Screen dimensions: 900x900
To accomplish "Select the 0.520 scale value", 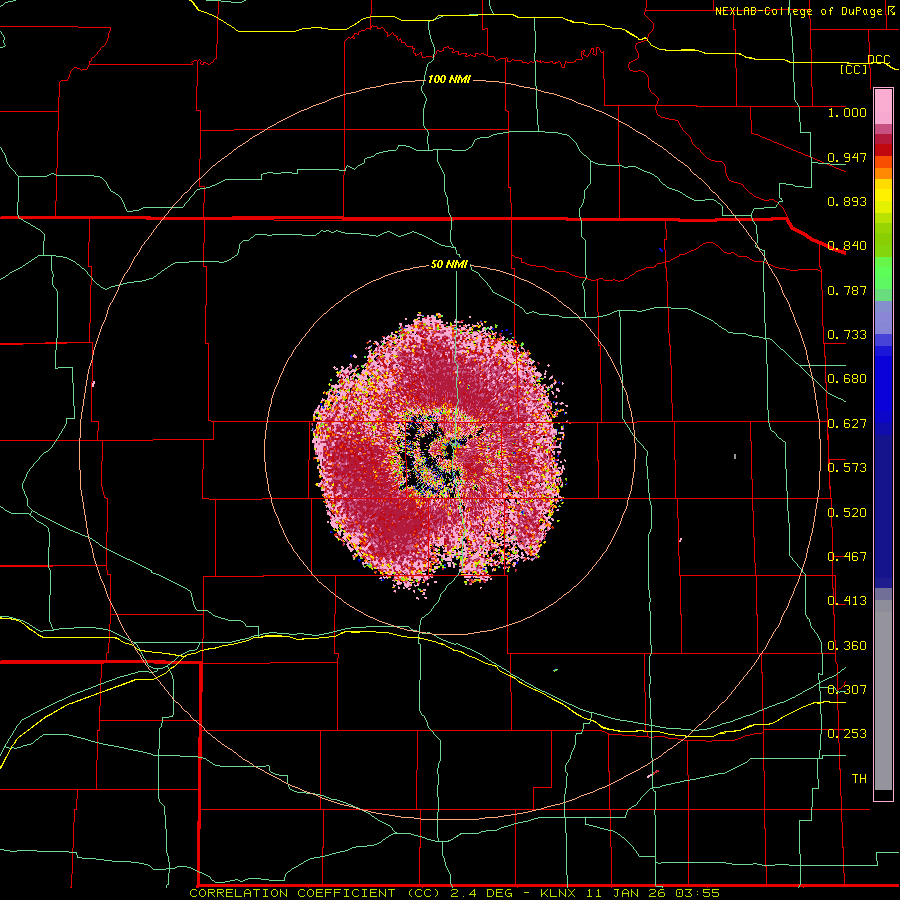I will [847, 513].
